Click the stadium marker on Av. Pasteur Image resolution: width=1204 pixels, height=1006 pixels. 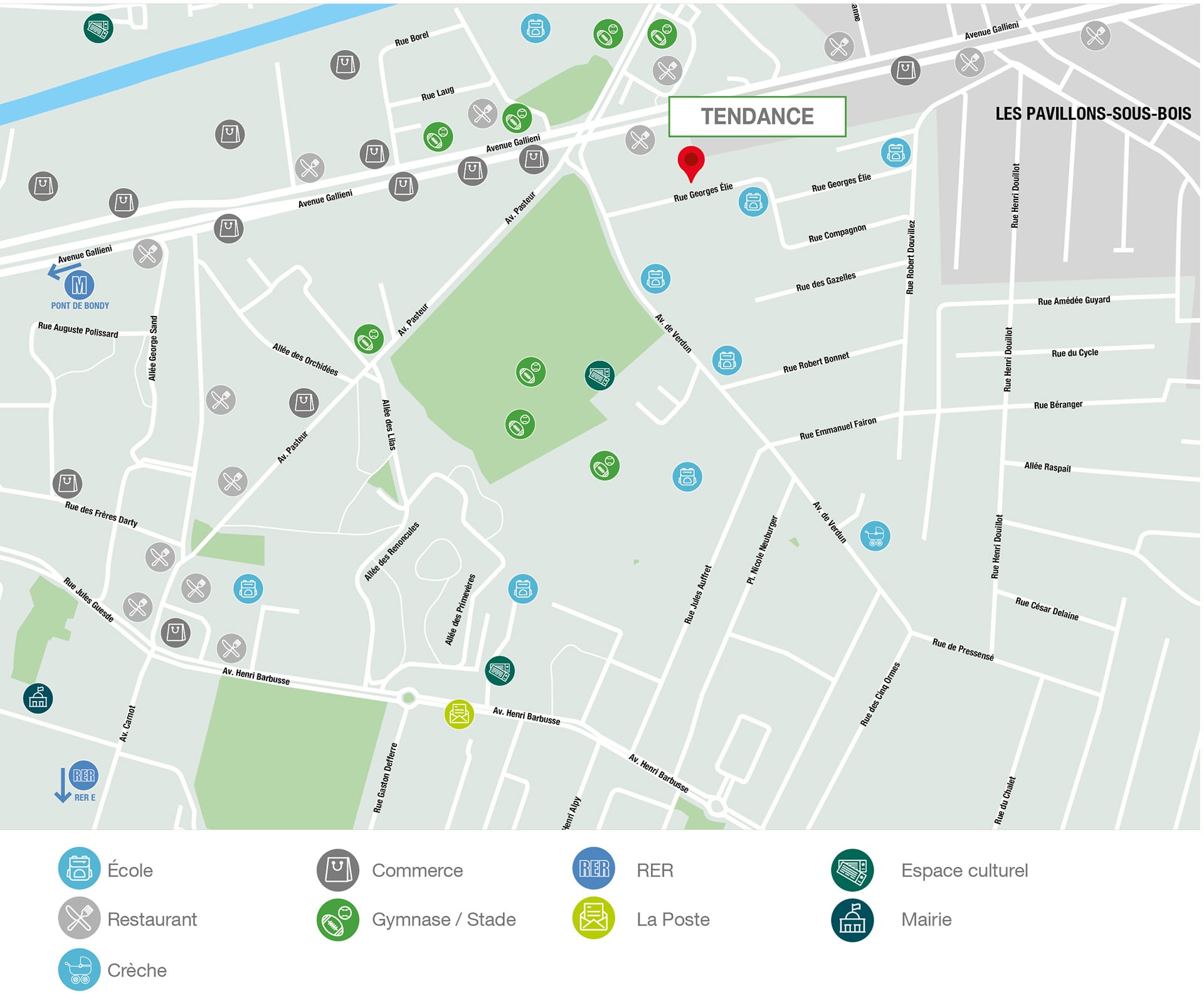click(369, 339)
